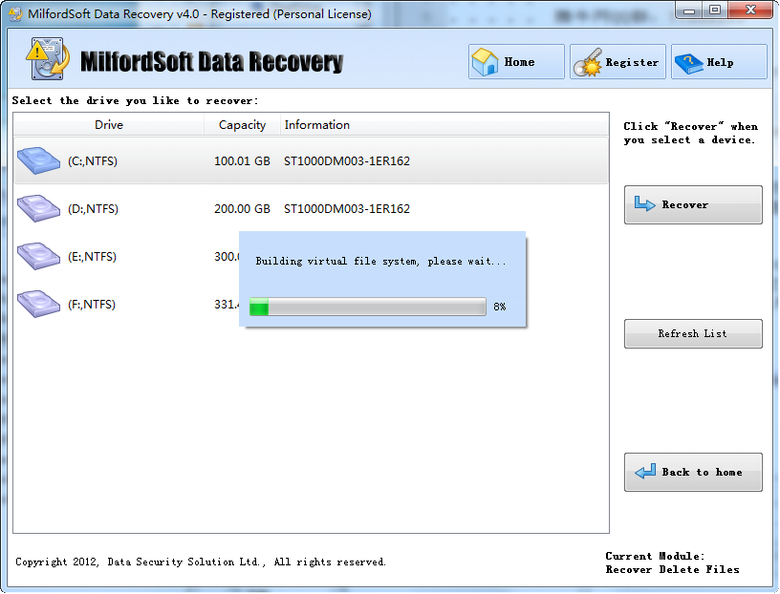This screenshot has width=780, height=594.
Task: Select the (D:,NTFS) drive label
Action: tap(93, 208)
